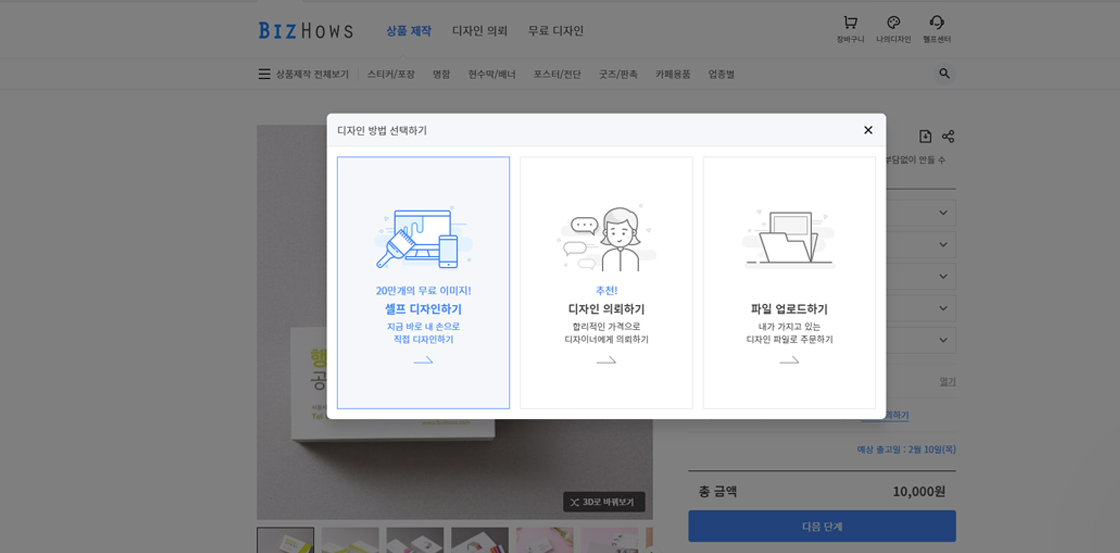Open the 굿즈/판촉 menu
The height and width of the screenshot is (553, 1120).
619,74
